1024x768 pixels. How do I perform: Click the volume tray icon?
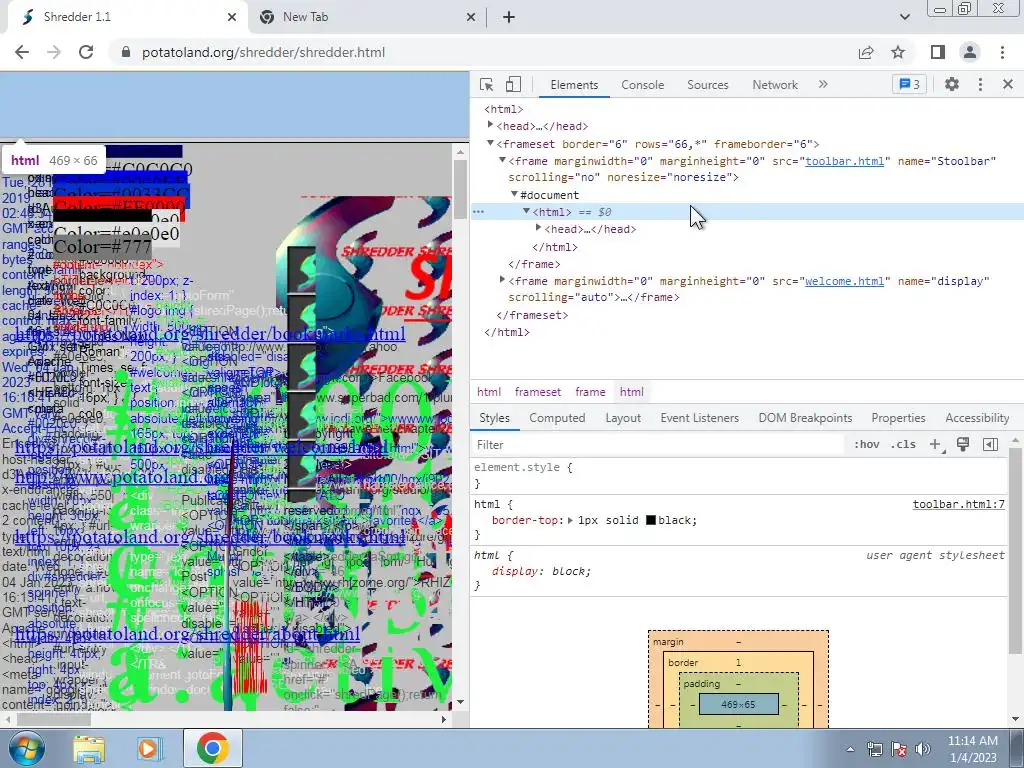tap(923, 749)
